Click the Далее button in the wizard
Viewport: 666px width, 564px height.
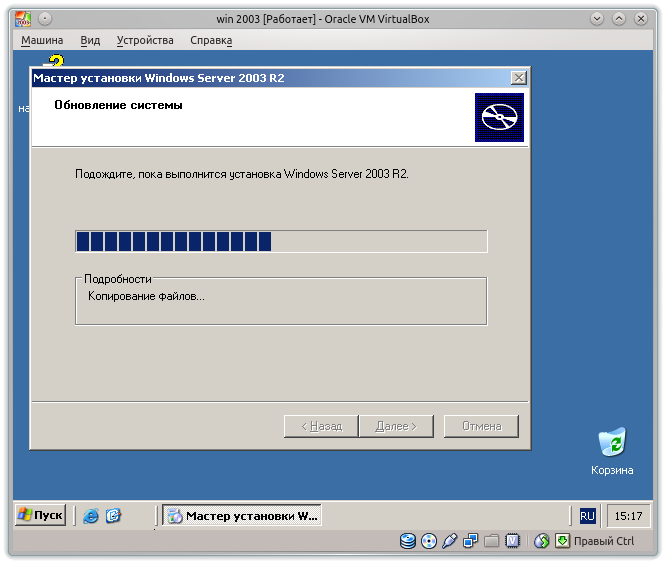[396, 426]
